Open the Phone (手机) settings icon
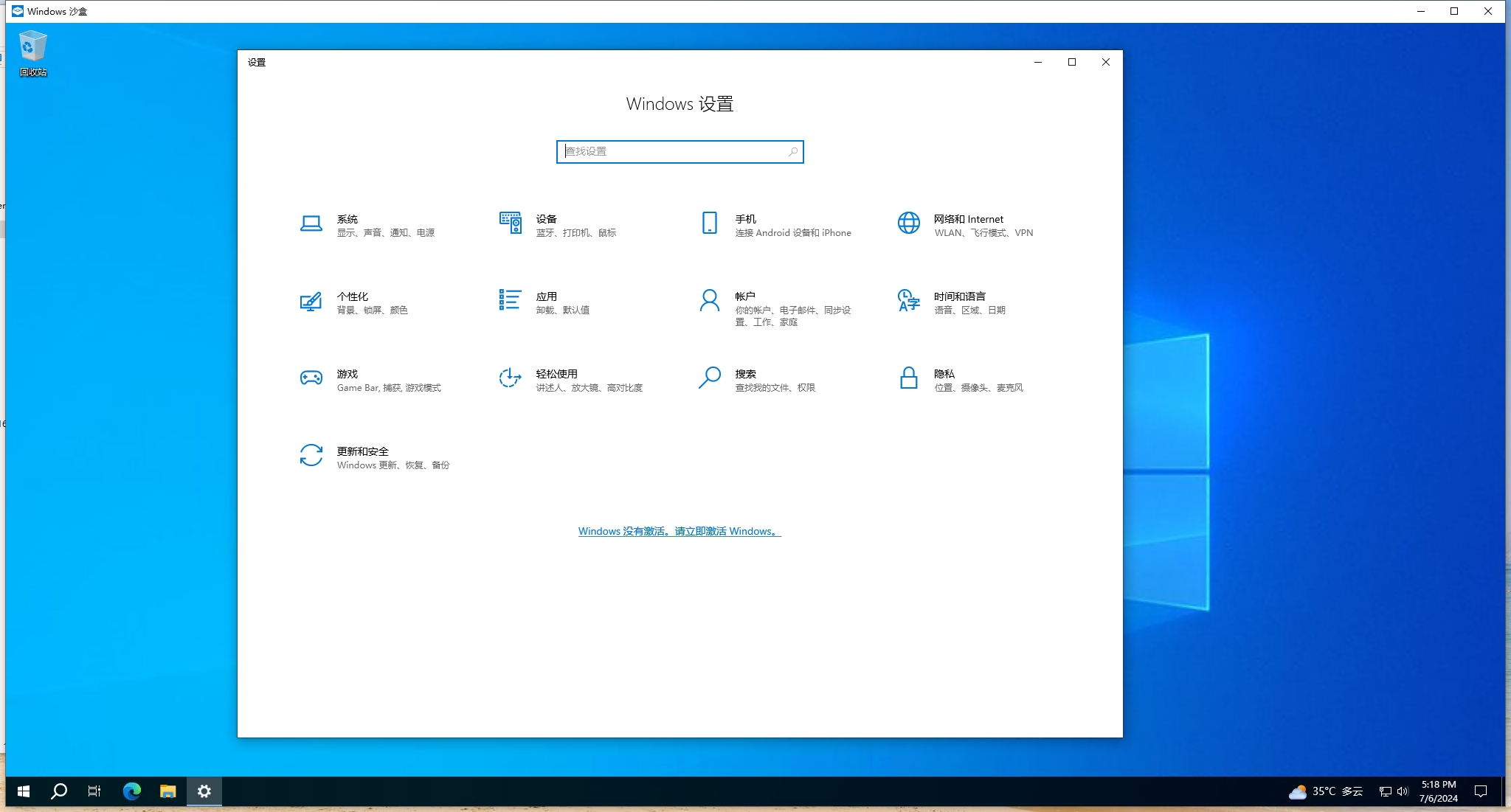The image size is (1511, 812). click(x=709, y=223)
